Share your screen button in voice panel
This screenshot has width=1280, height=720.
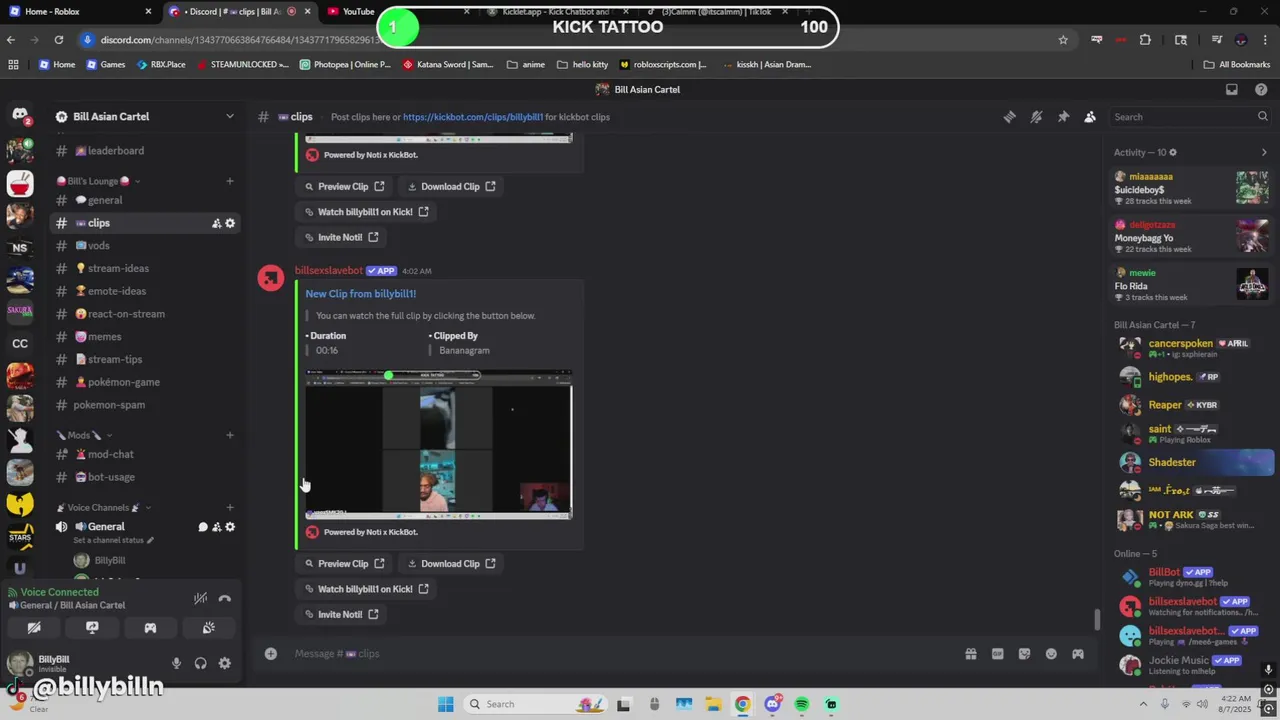(92, 628)
